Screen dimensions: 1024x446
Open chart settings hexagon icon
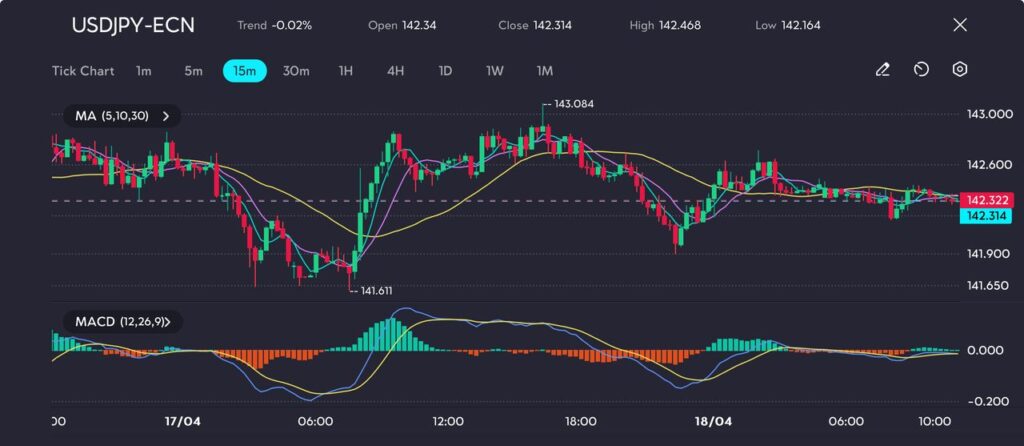959,70
